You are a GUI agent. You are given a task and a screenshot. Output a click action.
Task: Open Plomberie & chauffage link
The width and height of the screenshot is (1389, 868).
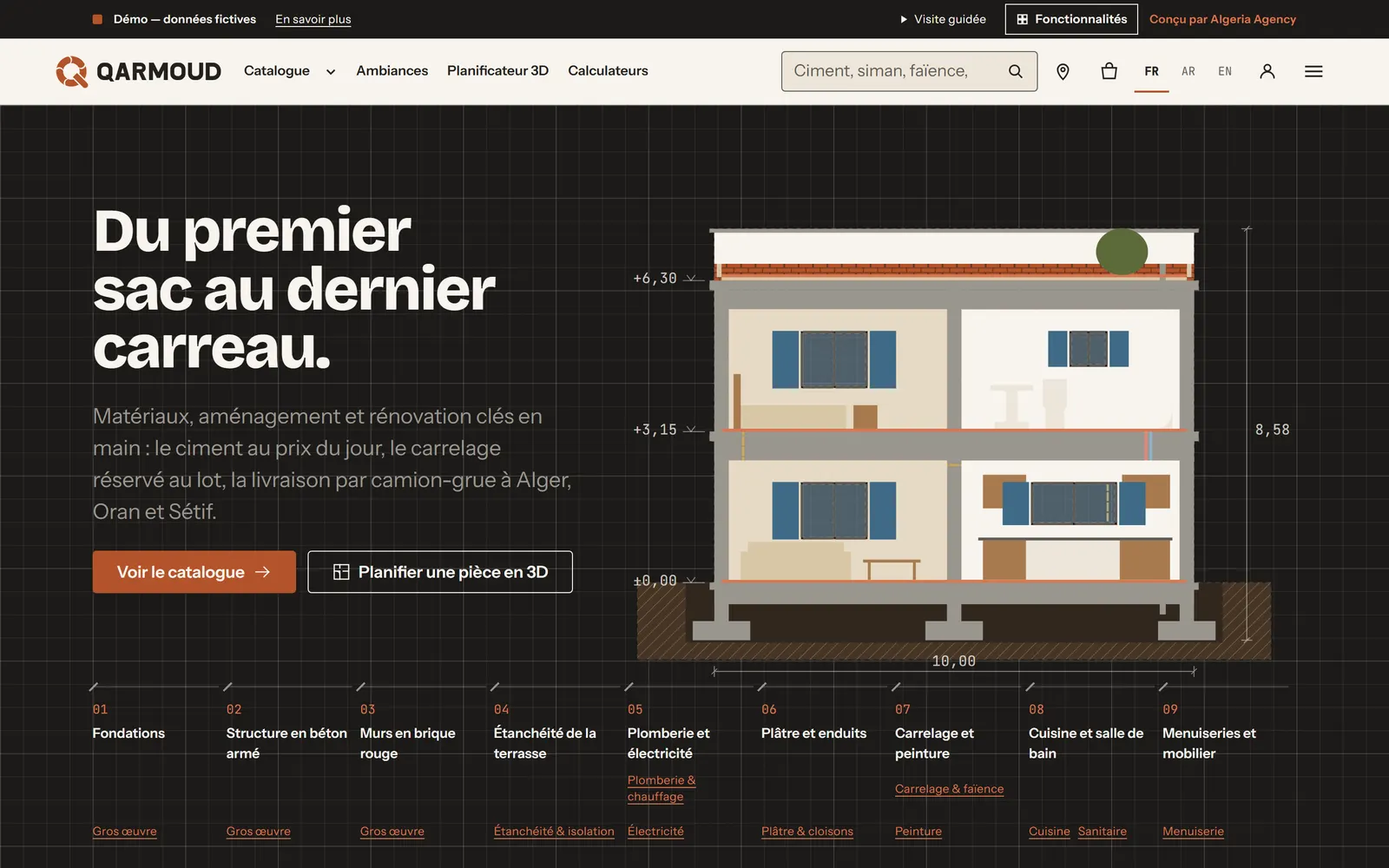662,788
